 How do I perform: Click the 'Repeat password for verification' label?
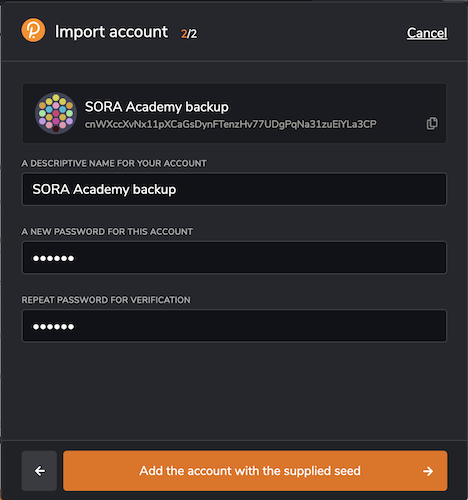106,300
